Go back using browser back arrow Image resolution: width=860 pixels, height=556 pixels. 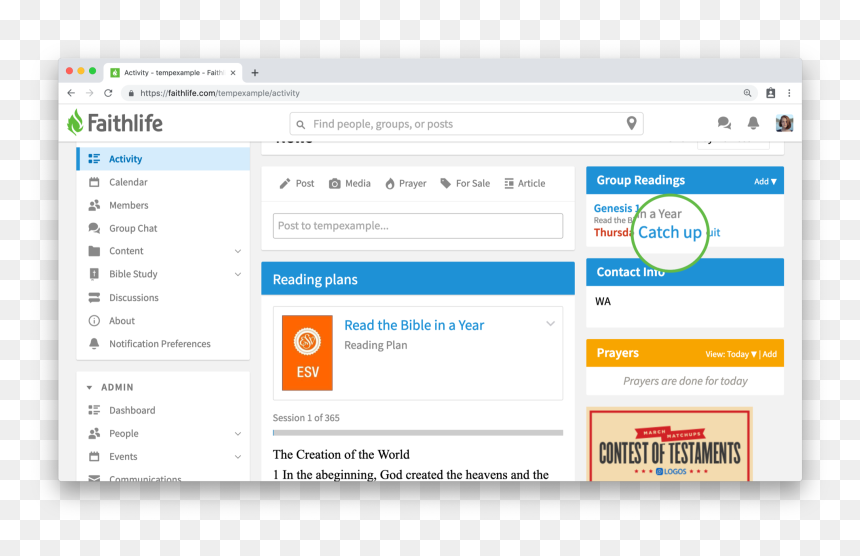click(71, 93)
